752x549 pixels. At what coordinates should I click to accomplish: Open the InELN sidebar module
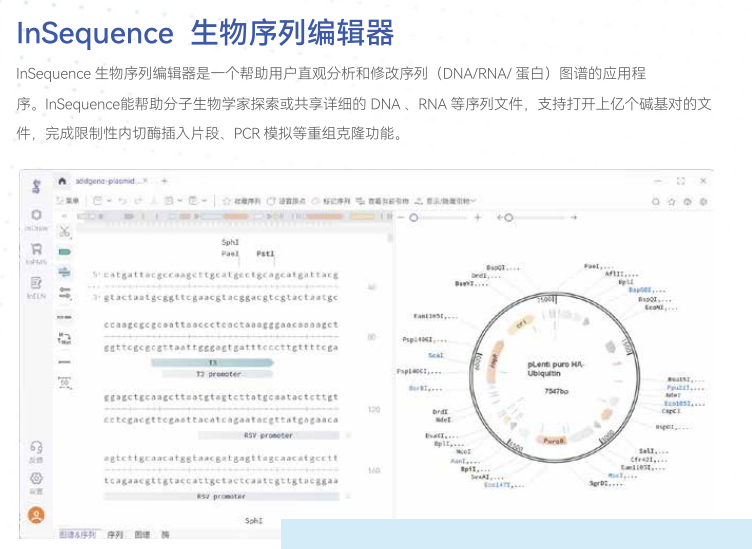coord(36,288)
